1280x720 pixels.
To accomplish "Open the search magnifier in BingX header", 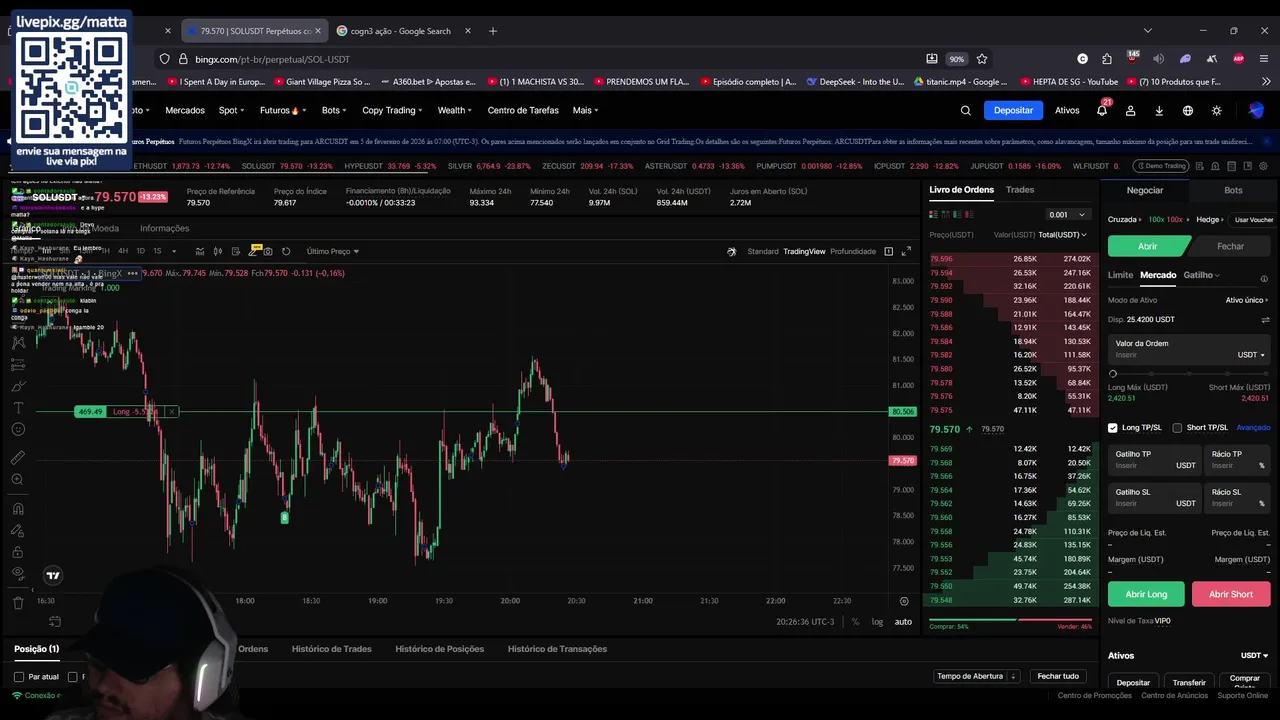I will tap(965, 110).
